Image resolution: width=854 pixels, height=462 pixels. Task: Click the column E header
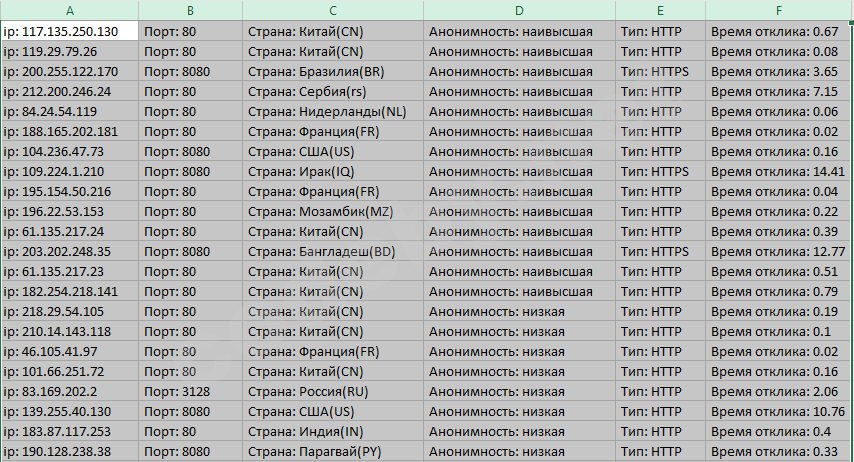(660, 10)
